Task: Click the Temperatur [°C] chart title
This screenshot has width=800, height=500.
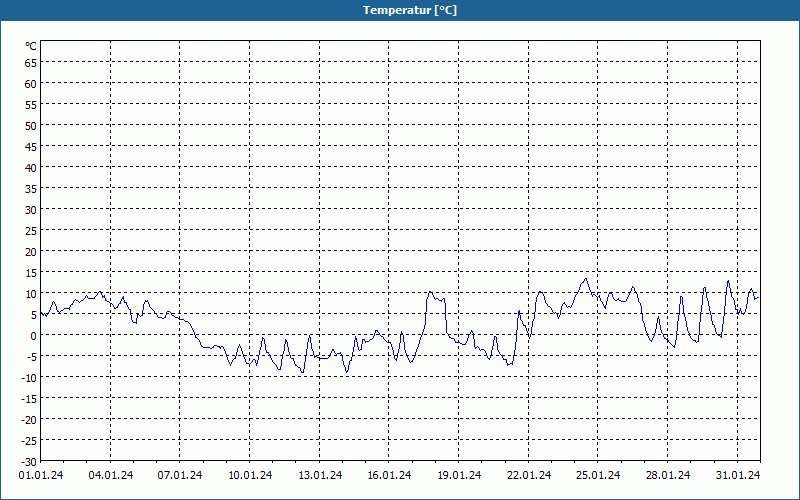Action: tap(410, 10)
